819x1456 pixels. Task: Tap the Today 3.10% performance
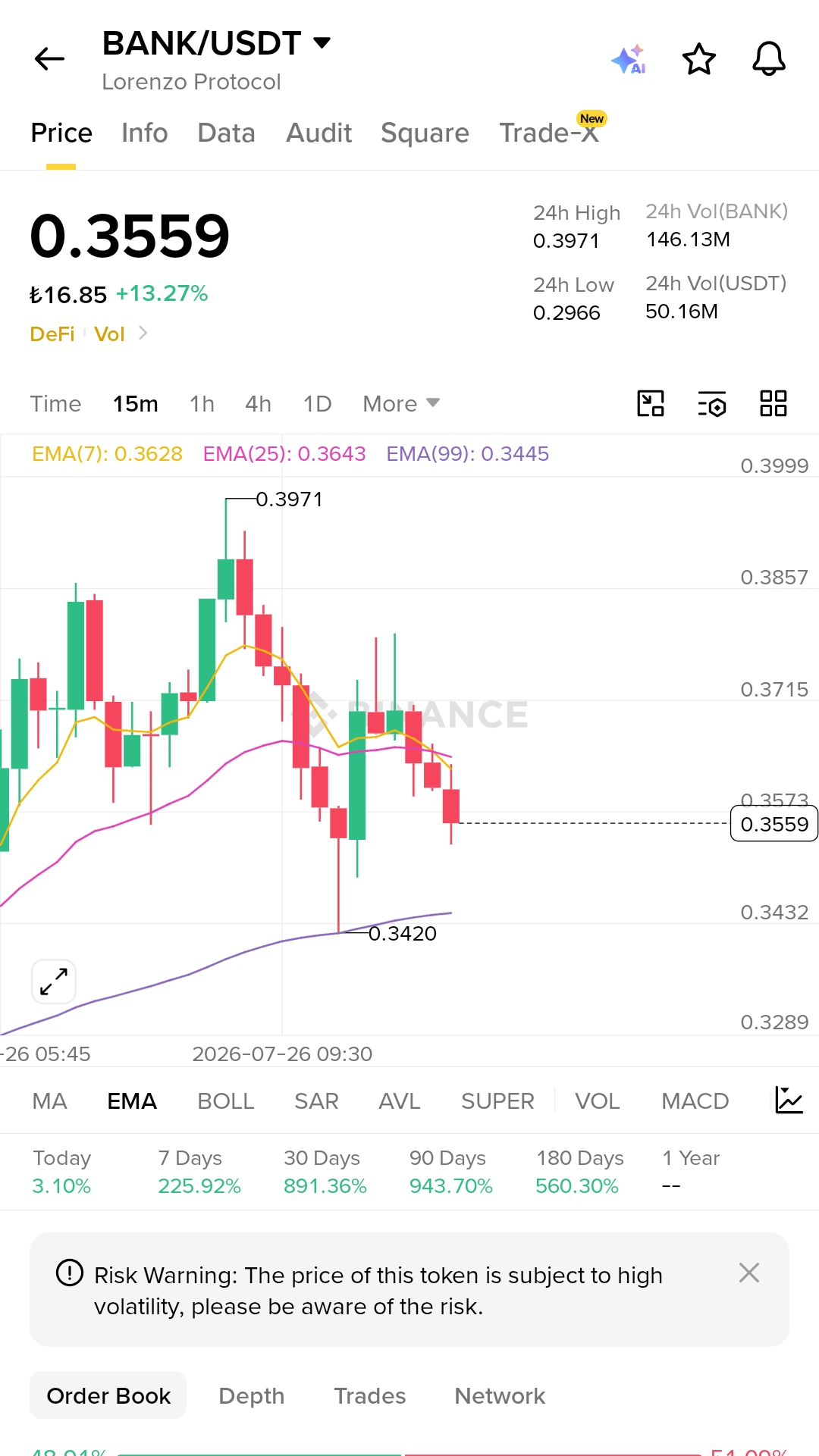pyautogui.click(x=61, y=1172)
